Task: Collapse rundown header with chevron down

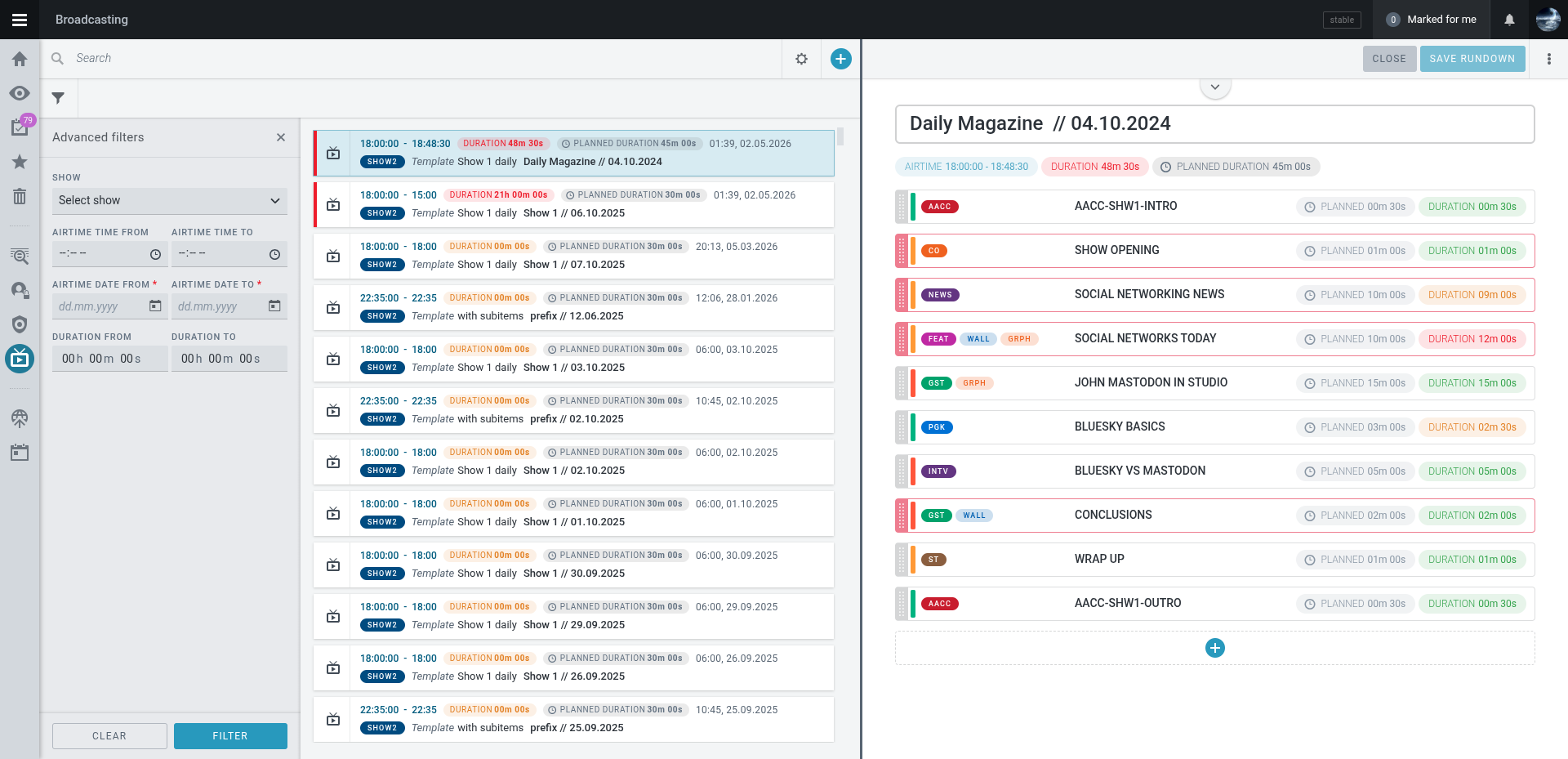Action: tap(1215, 87)
